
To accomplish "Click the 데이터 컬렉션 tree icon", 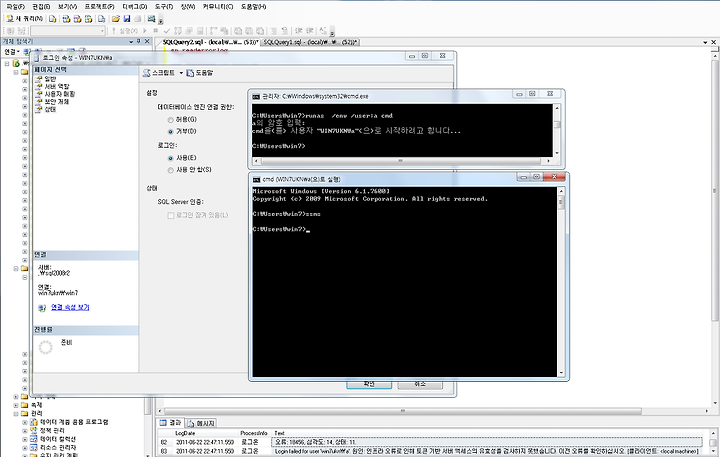I will [x=34, y=439].
